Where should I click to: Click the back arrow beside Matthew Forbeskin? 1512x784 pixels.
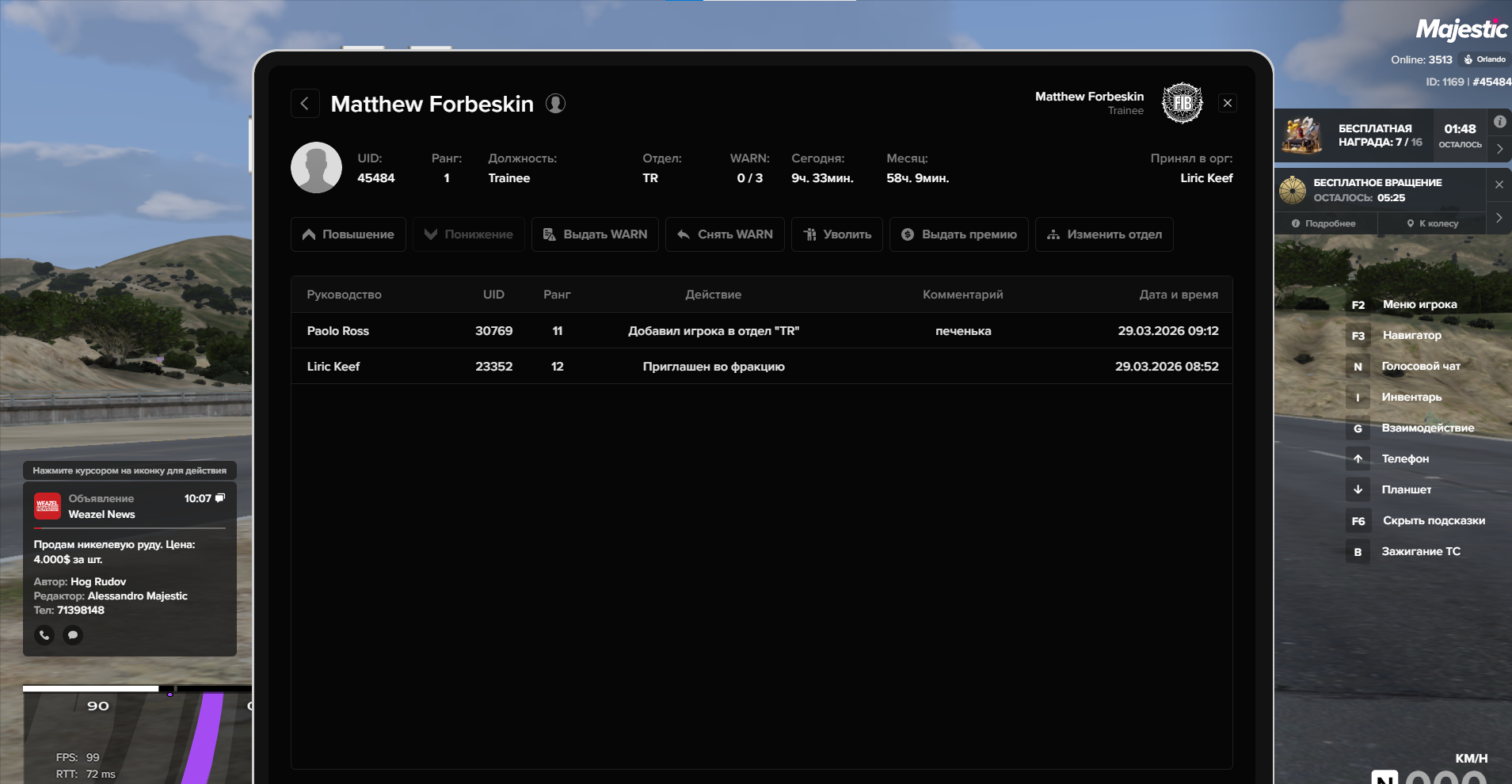tap(305, 104)
